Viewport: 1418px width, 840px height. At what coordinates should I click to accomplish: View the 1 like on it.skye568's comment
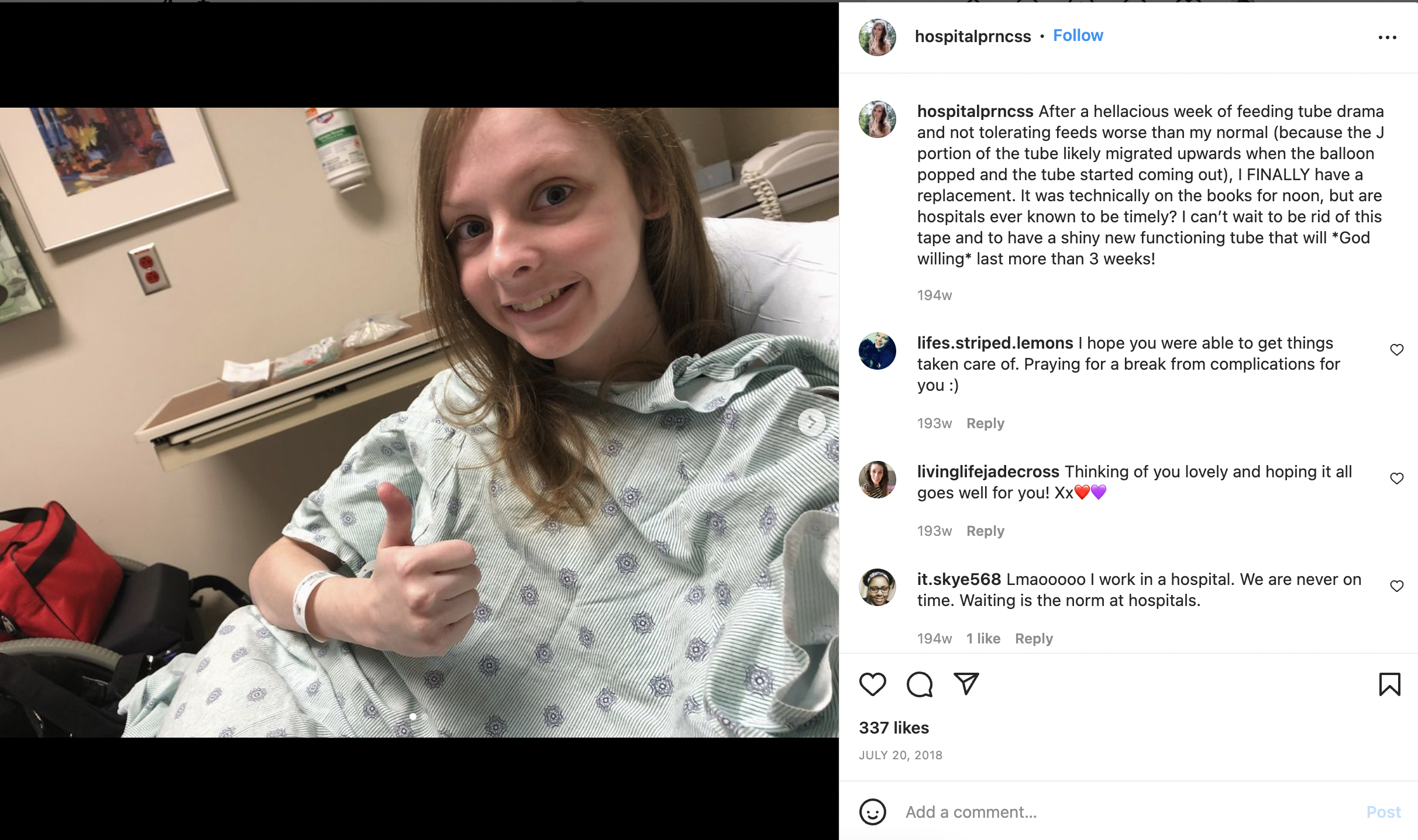(983, 639)
